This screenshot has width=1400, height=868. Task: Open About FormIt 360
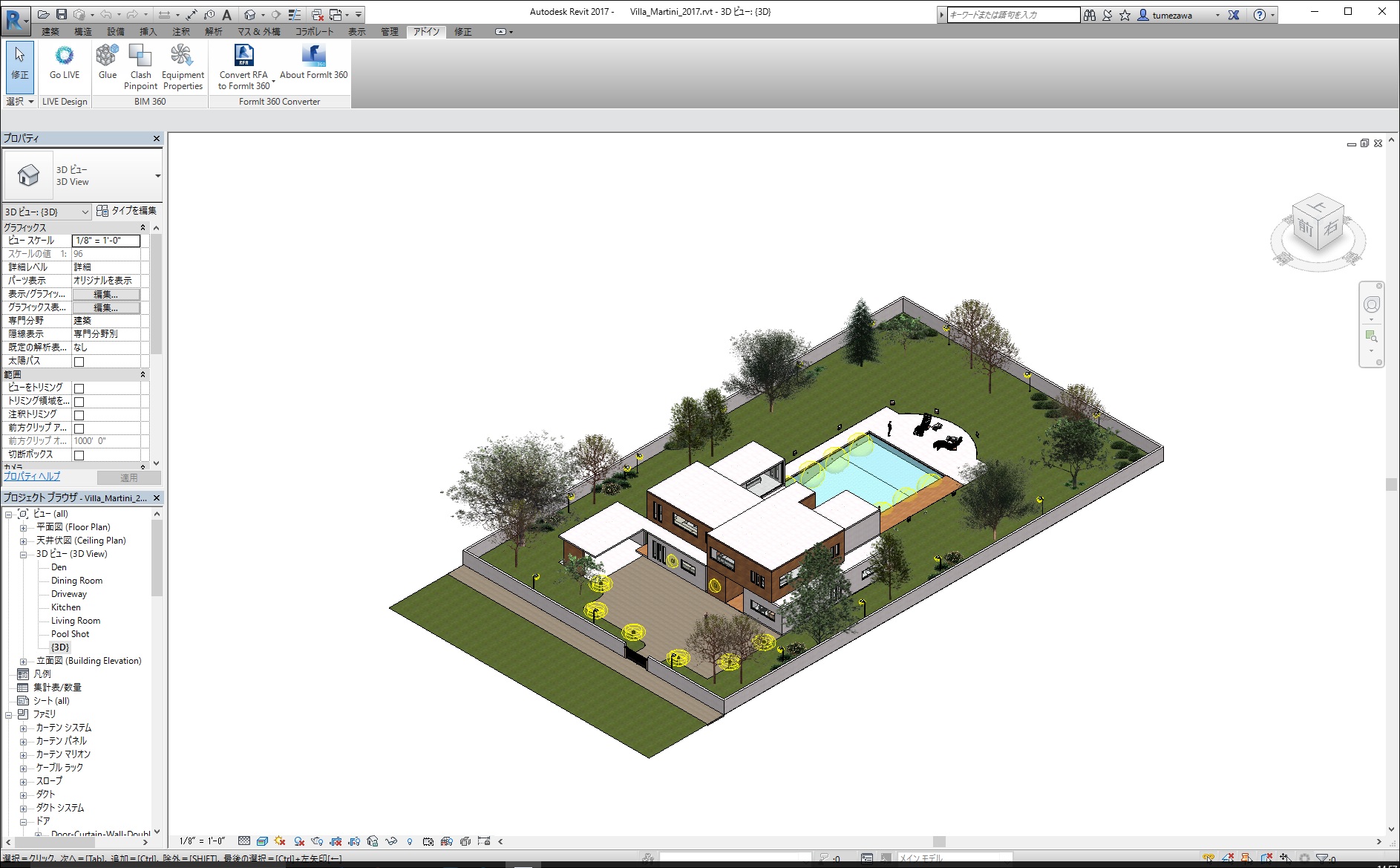[313, 56]
